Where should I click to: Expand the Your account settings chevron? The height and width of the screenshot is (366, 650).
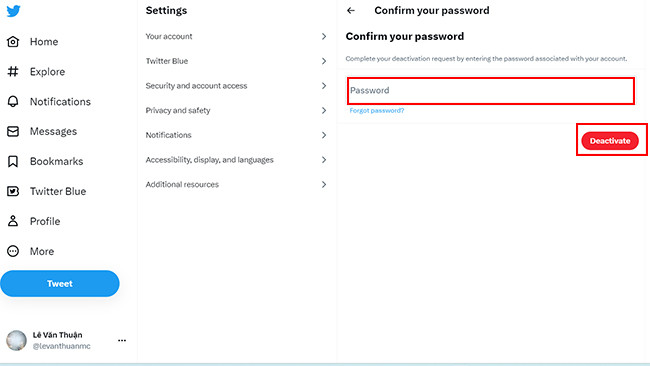click(324, 36)
